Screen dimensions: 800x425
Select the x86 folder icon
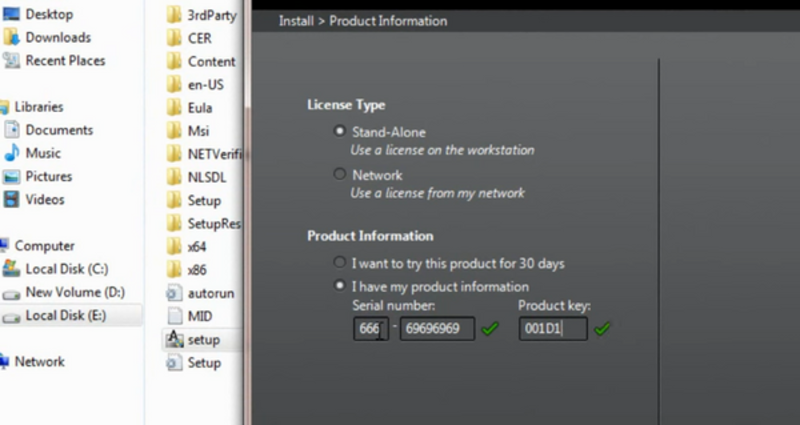tap(174, 269)
